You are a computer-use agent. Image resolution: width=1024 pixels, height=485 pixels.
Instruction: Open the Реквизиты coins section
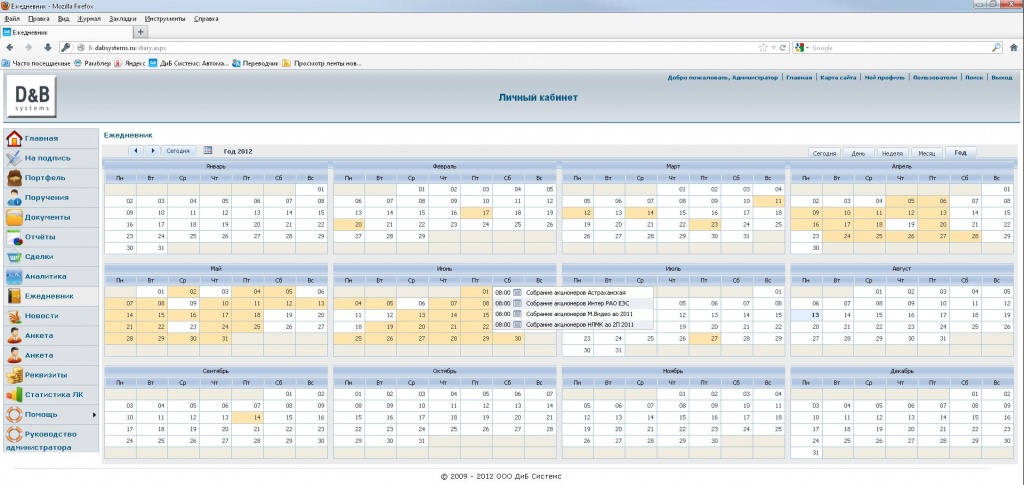coord(51,375)
